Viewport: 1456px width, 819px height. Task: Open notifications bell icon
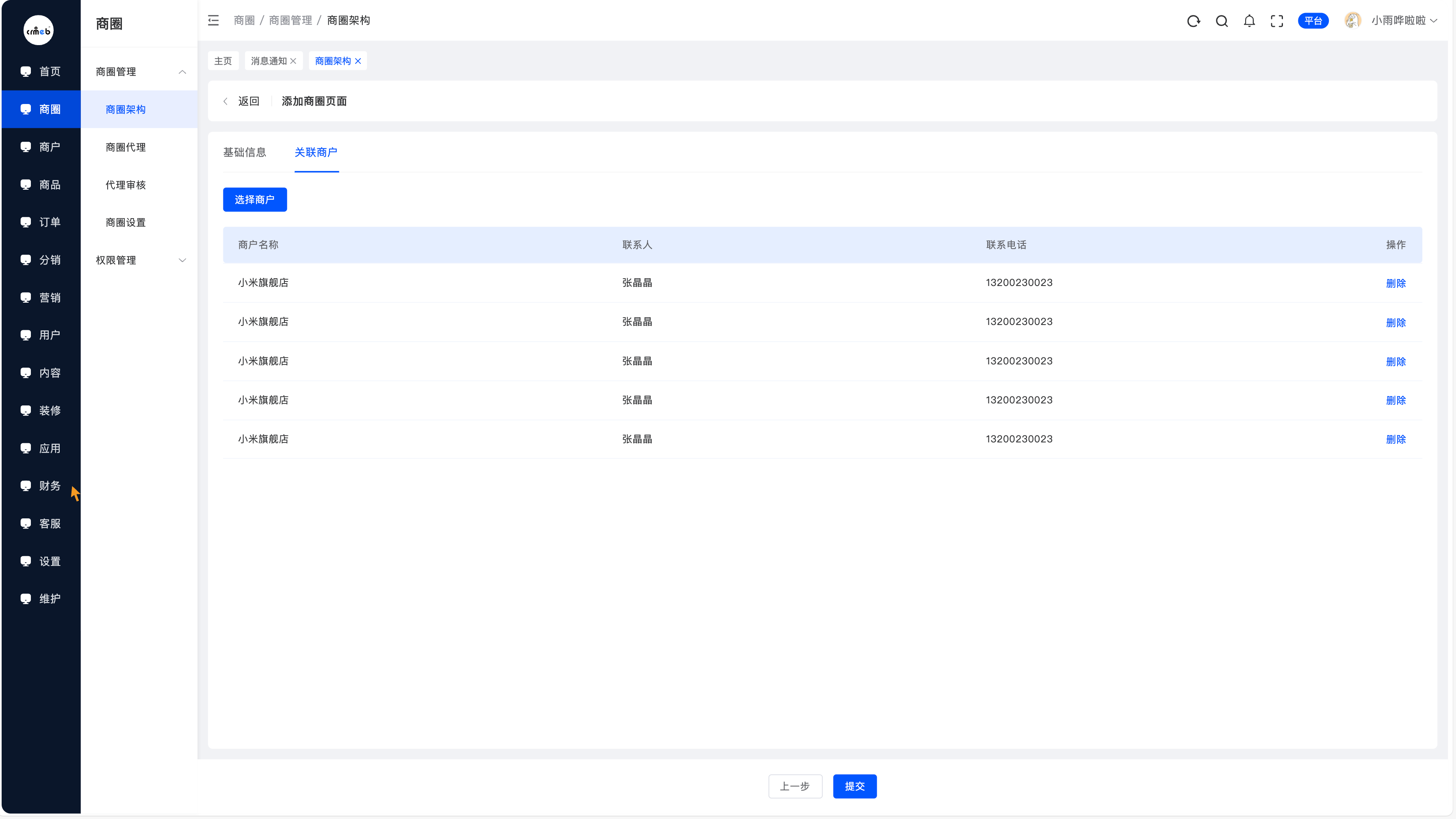1249,21
